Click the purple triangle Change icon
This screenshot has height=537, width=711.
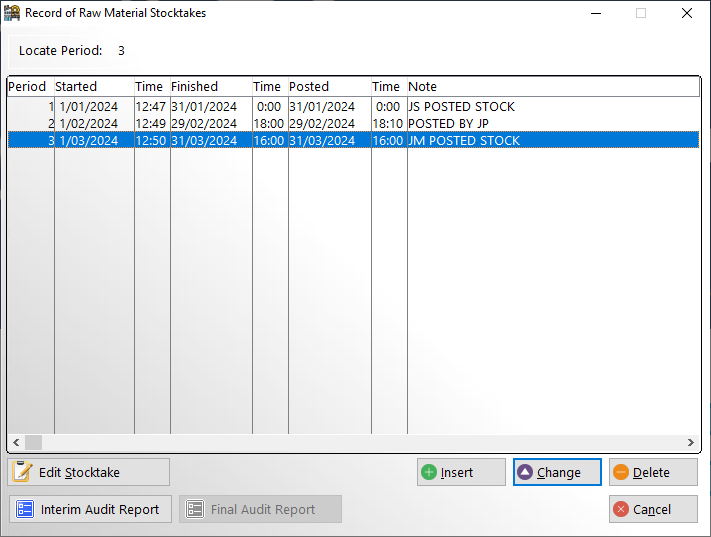[525, 472]
